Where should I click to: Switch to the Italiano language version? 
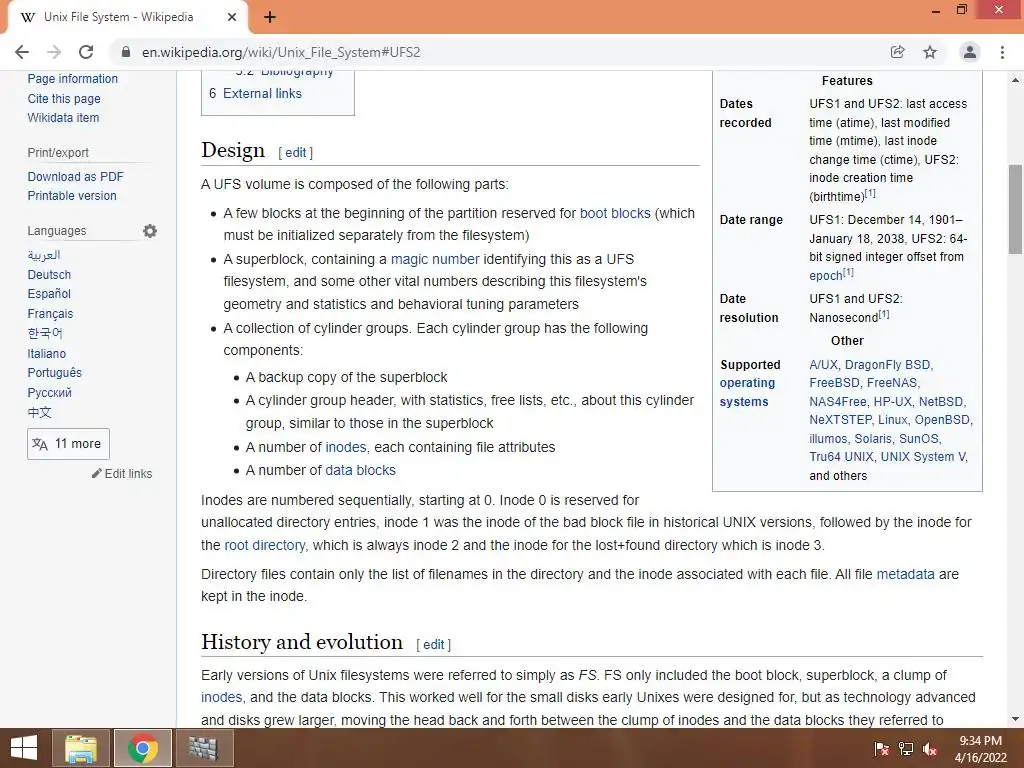click(x=46, y=353)
